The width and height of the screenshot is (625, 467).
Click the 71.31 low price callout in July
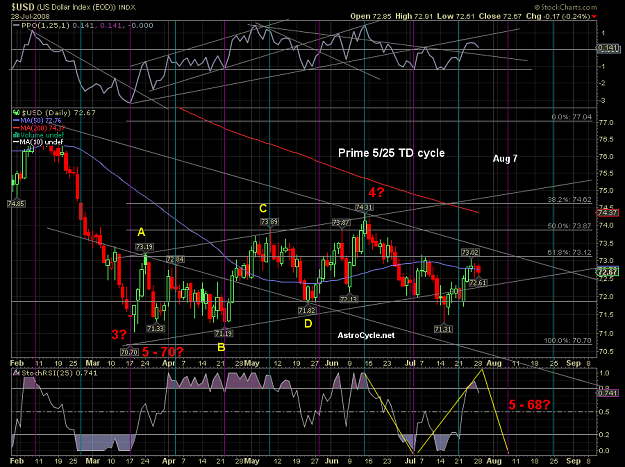[x=443, y=329]
